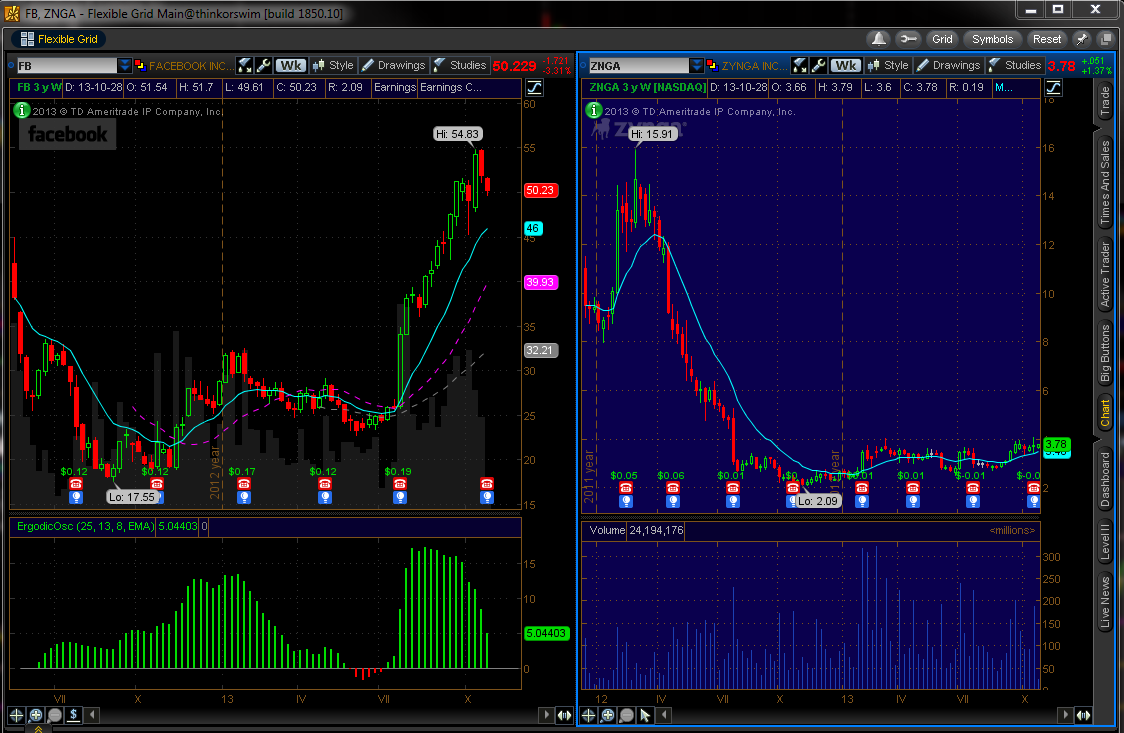Open FB chart quick study flask icon
Screen dimensions: 1124x733
[245, 66]
